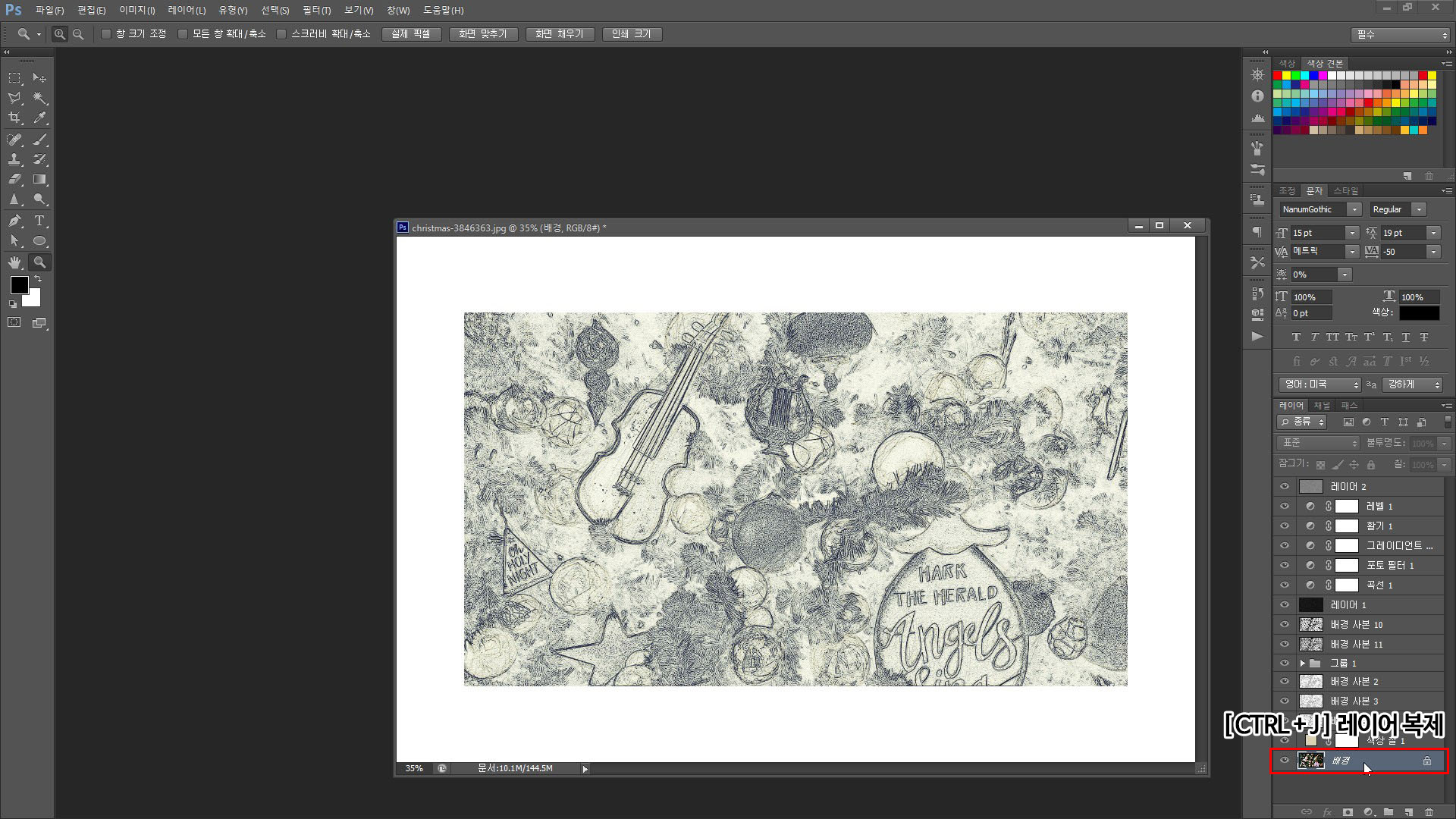Add a layer mask from Layers panel bottom

1348,812
